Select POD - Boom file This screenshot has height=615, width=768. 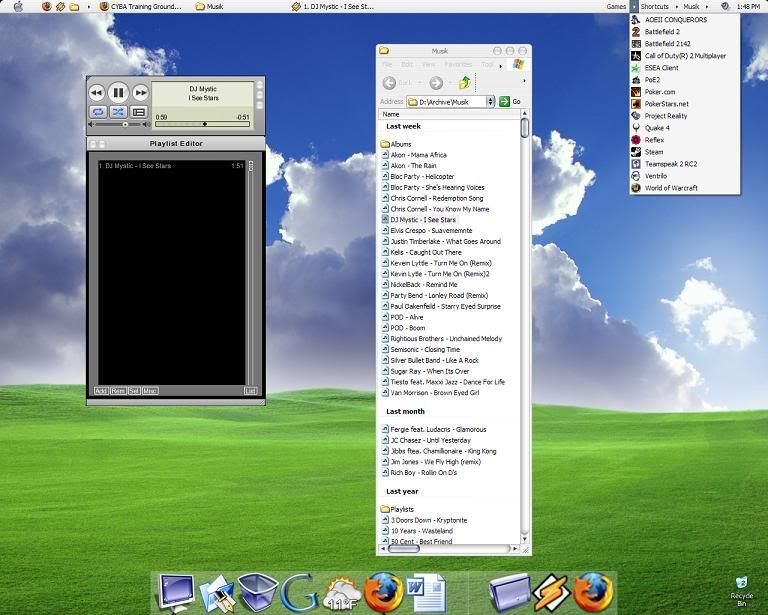tap(404, 328)
